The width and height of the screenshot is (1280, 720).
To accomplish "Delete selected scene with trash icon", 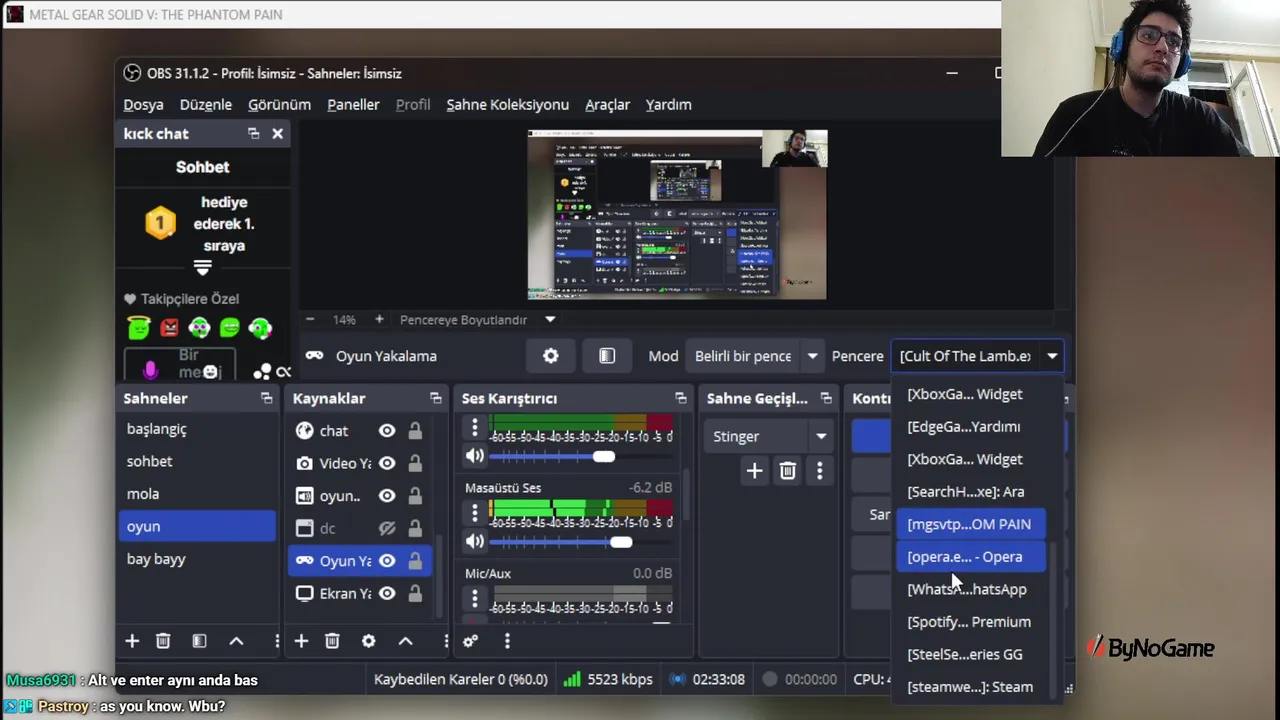I will pos(163,641).
